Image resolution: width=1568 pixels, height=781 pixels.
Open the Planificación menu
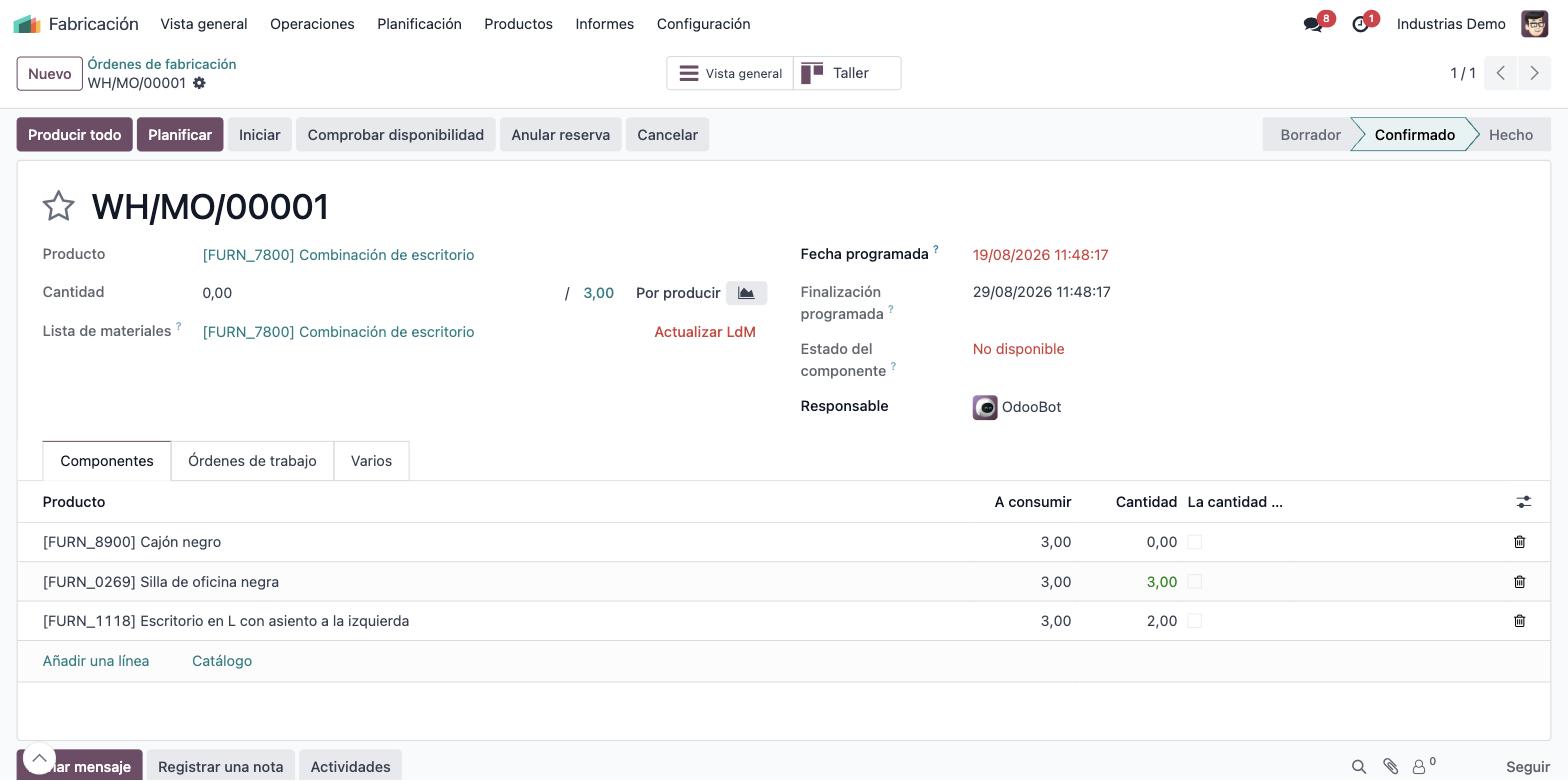click(419, 24)
